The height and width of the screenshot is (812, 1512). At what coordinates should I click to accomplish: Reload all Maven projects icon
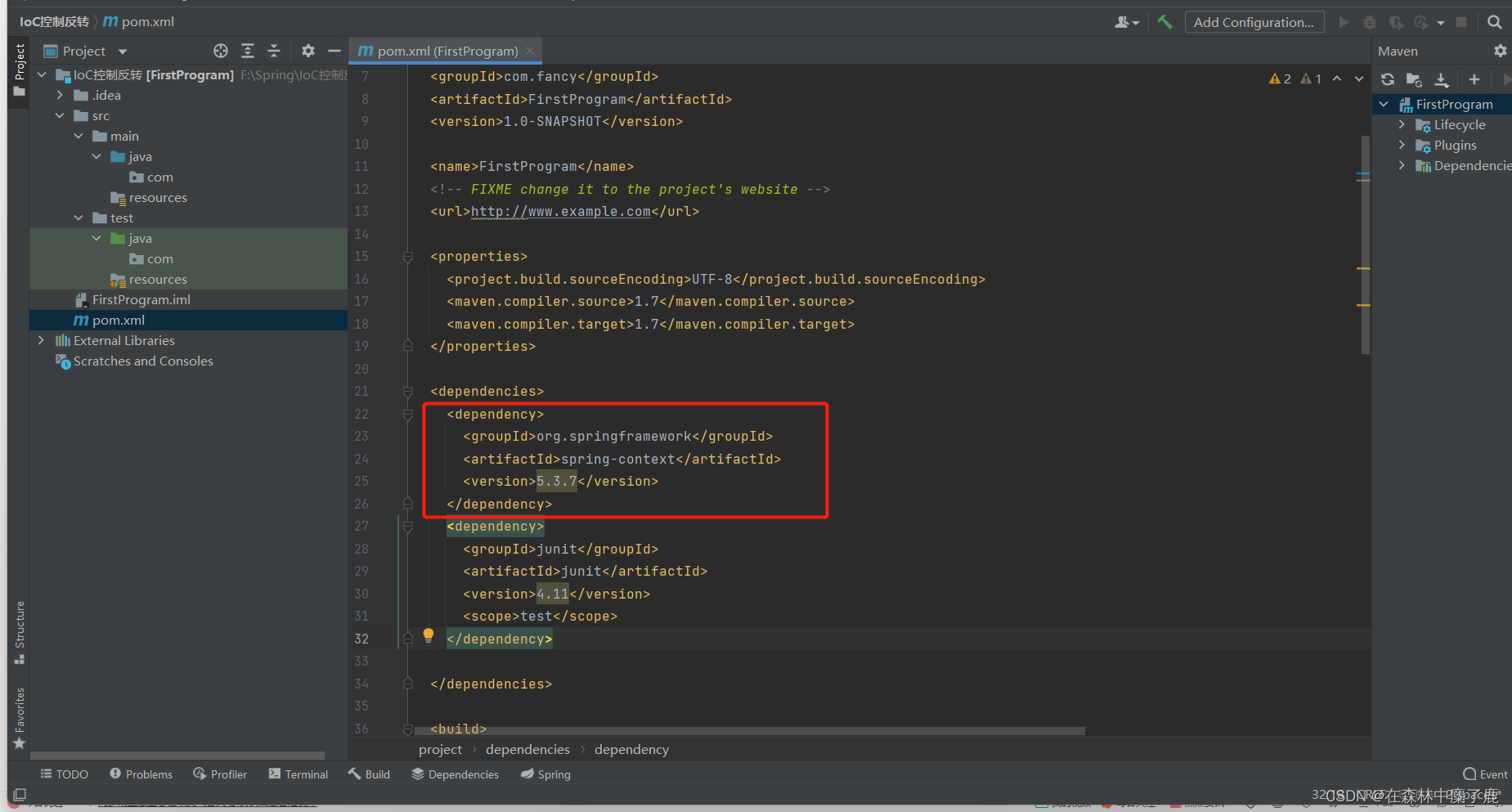[x=1388, y=79]
